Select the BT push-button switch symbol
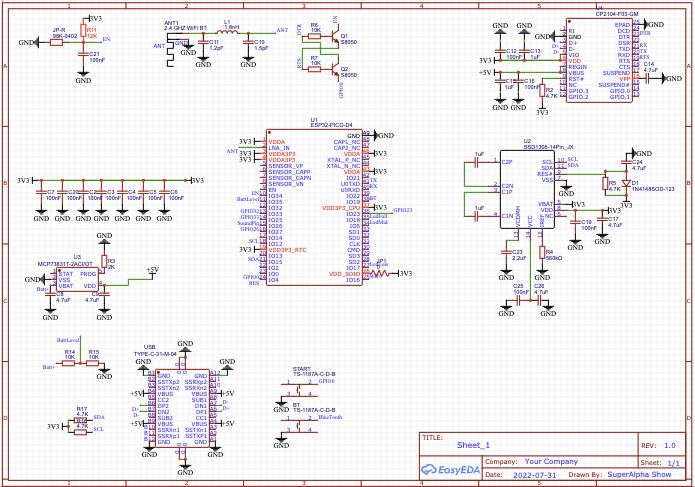This screenshot has width=695, height=487. 299,424
